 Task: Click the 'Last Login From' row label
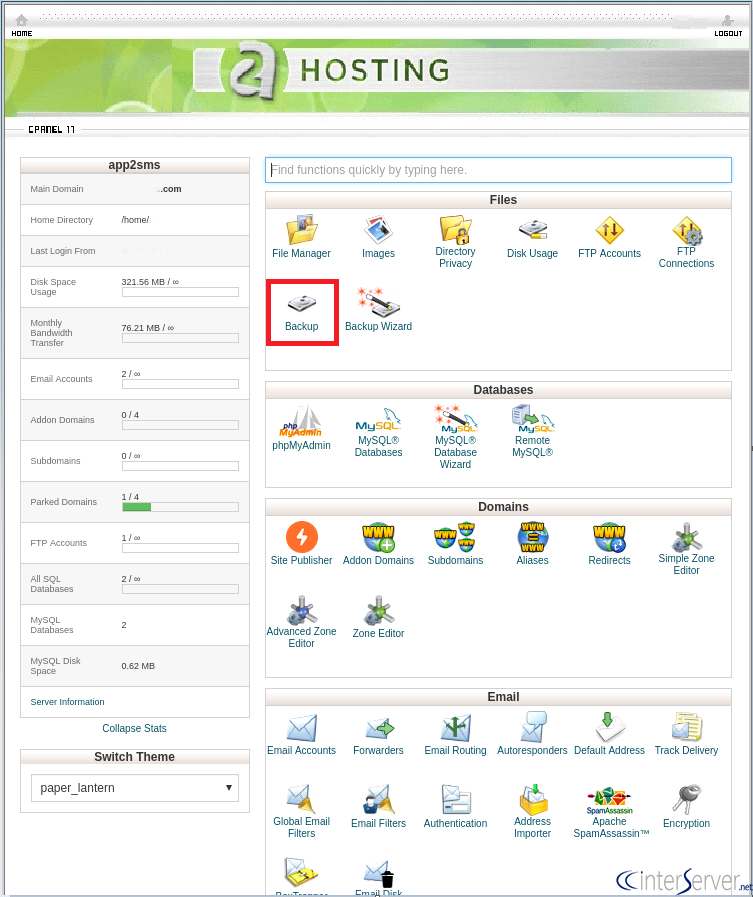click(x=63, y=251)
